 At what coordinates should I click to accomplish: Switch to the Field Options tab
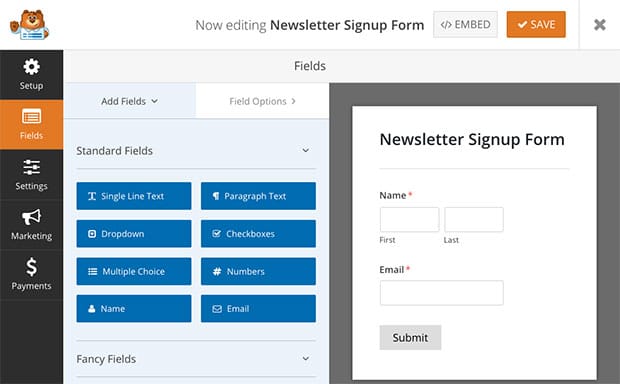coord(262,101)
